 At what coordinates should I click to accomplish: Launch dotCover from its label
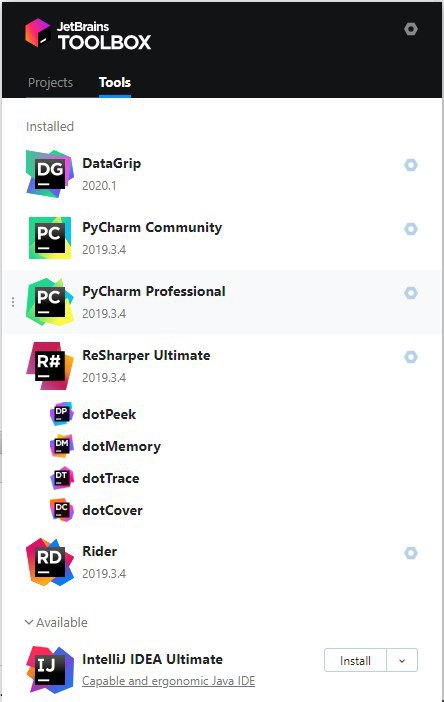(x=112, y=511)
